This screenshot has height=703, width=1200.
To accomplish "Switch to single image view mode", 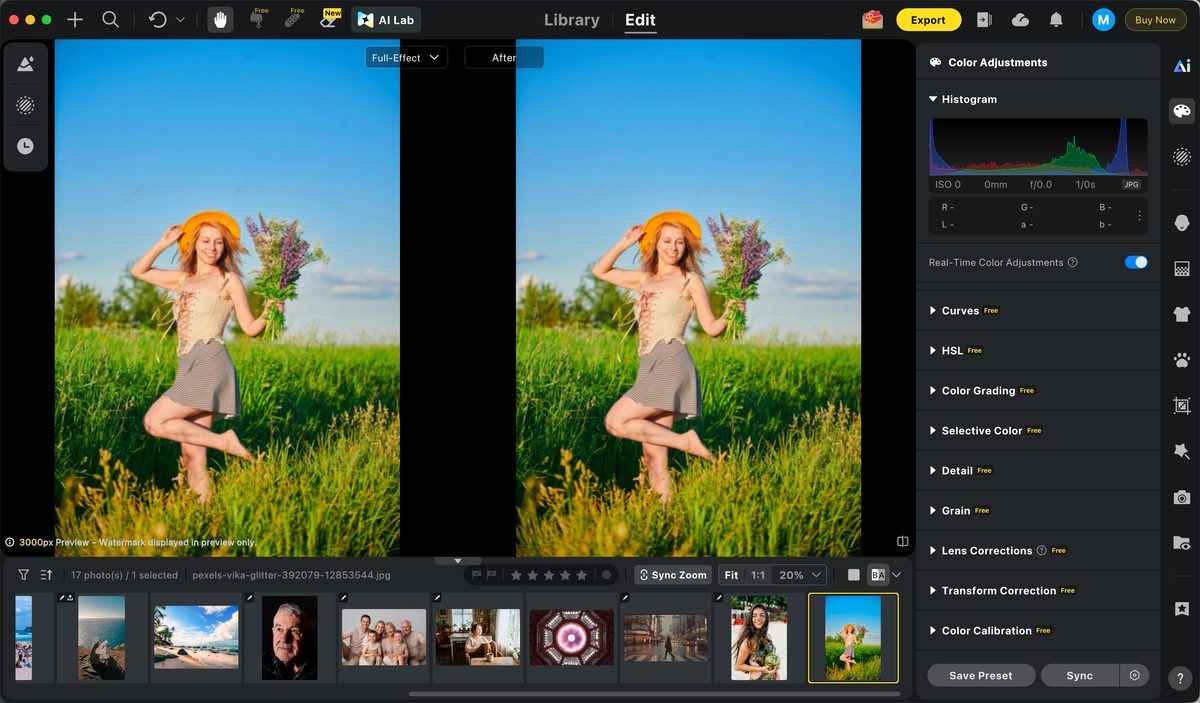I will [x=853, y=575].
